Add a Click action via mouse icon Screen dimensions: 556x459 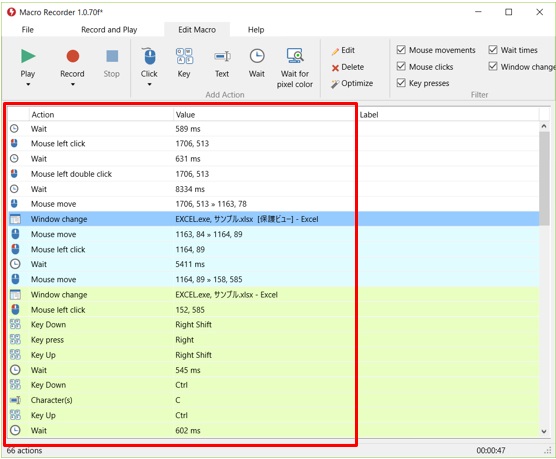click(x=149, y=56)
